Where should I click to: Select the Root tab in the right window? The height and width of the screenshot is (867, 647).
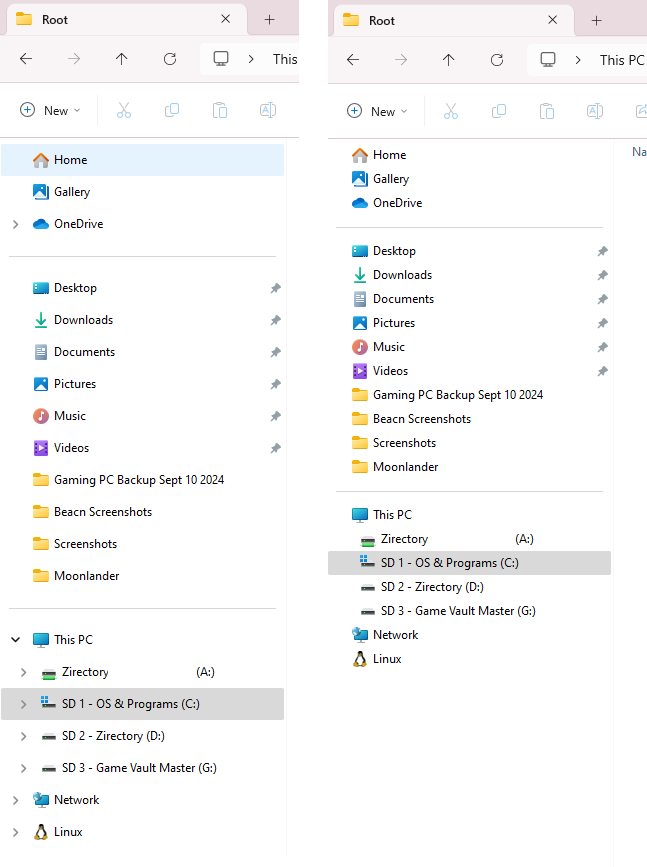tap(453, 21)
